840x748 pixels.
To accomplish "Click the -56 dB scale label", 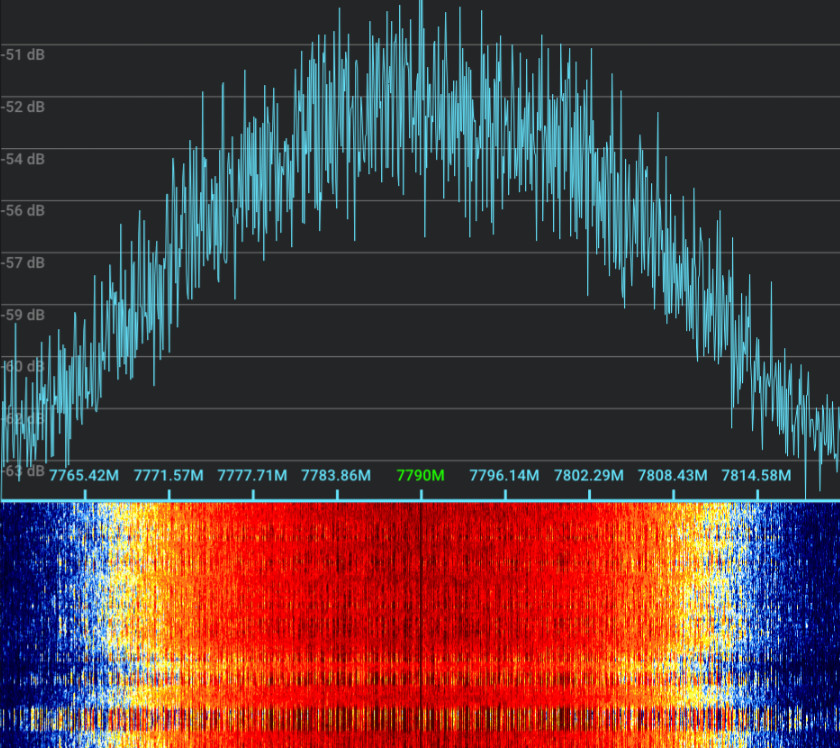I will pyautogui.click(x=23, y=211).
